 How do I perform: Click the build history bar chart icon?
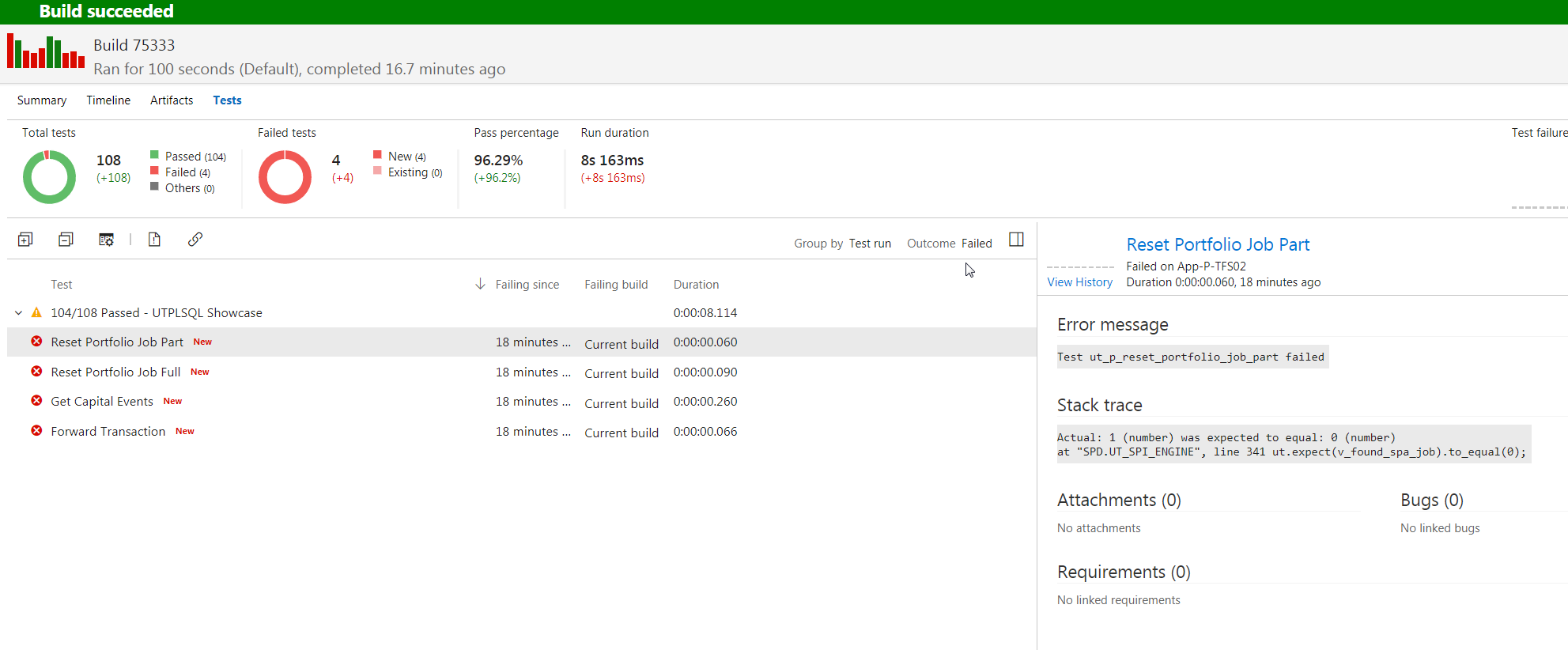[x=46, y=52]
